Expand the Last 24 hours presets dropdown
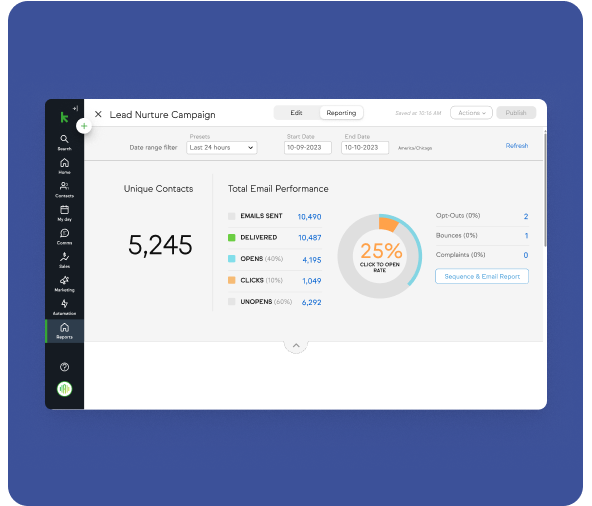This screenshot has height=506, width=592. (222, 148)
